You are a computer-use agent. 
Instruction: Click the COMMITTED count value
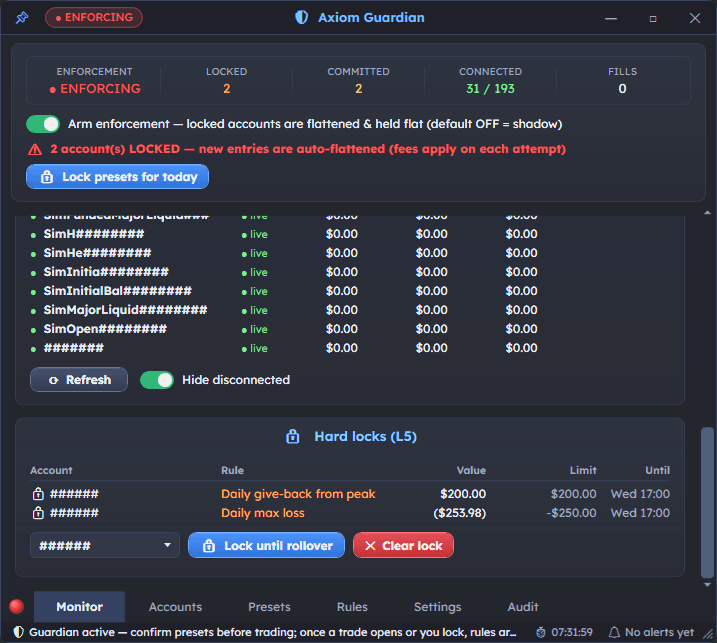(x=358, y=89)
